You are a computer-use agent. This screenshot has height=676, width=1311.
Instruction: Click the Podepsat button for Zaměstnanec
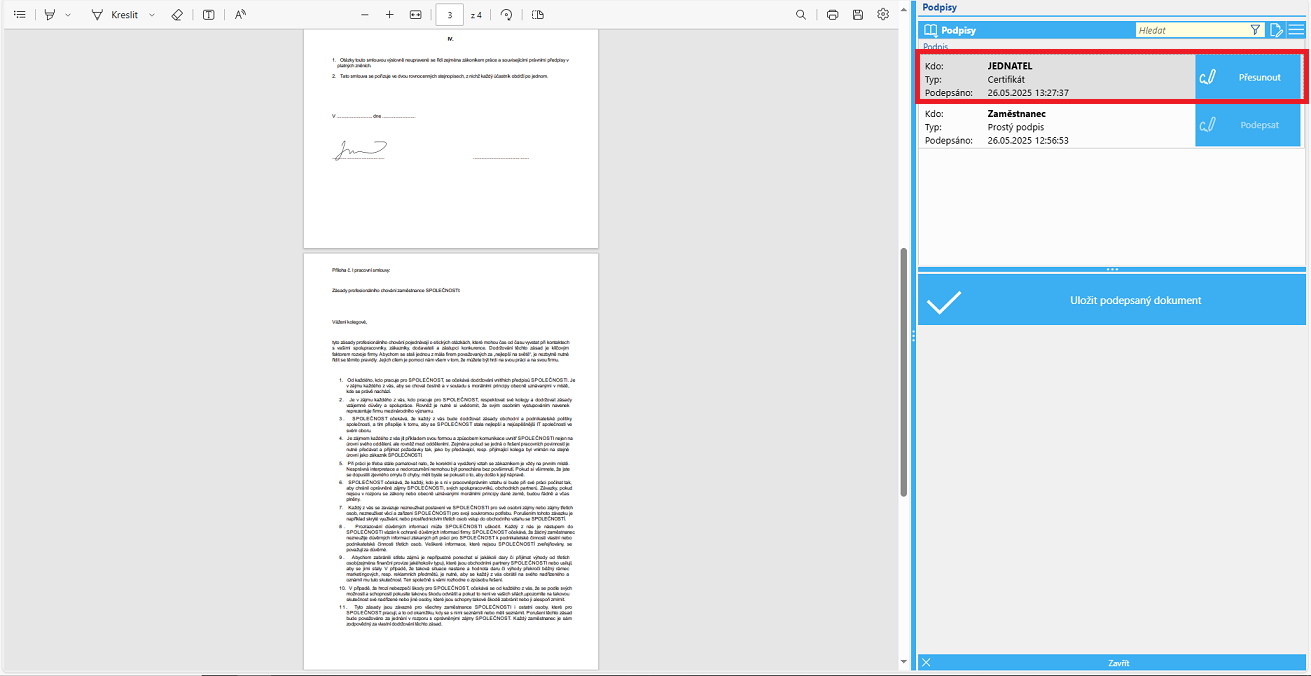pyautogui.click(x=1250, y=125)
